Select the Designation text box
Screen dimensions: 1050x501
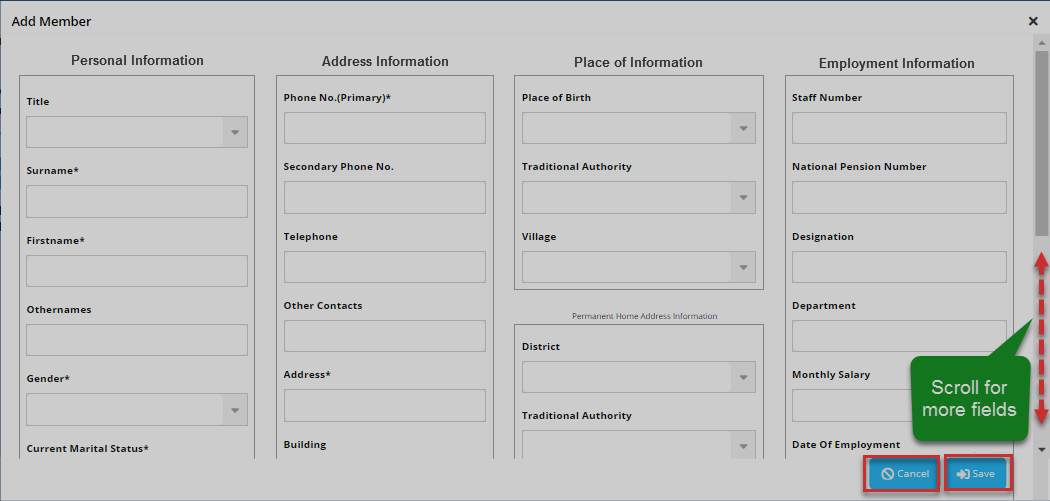899,267
